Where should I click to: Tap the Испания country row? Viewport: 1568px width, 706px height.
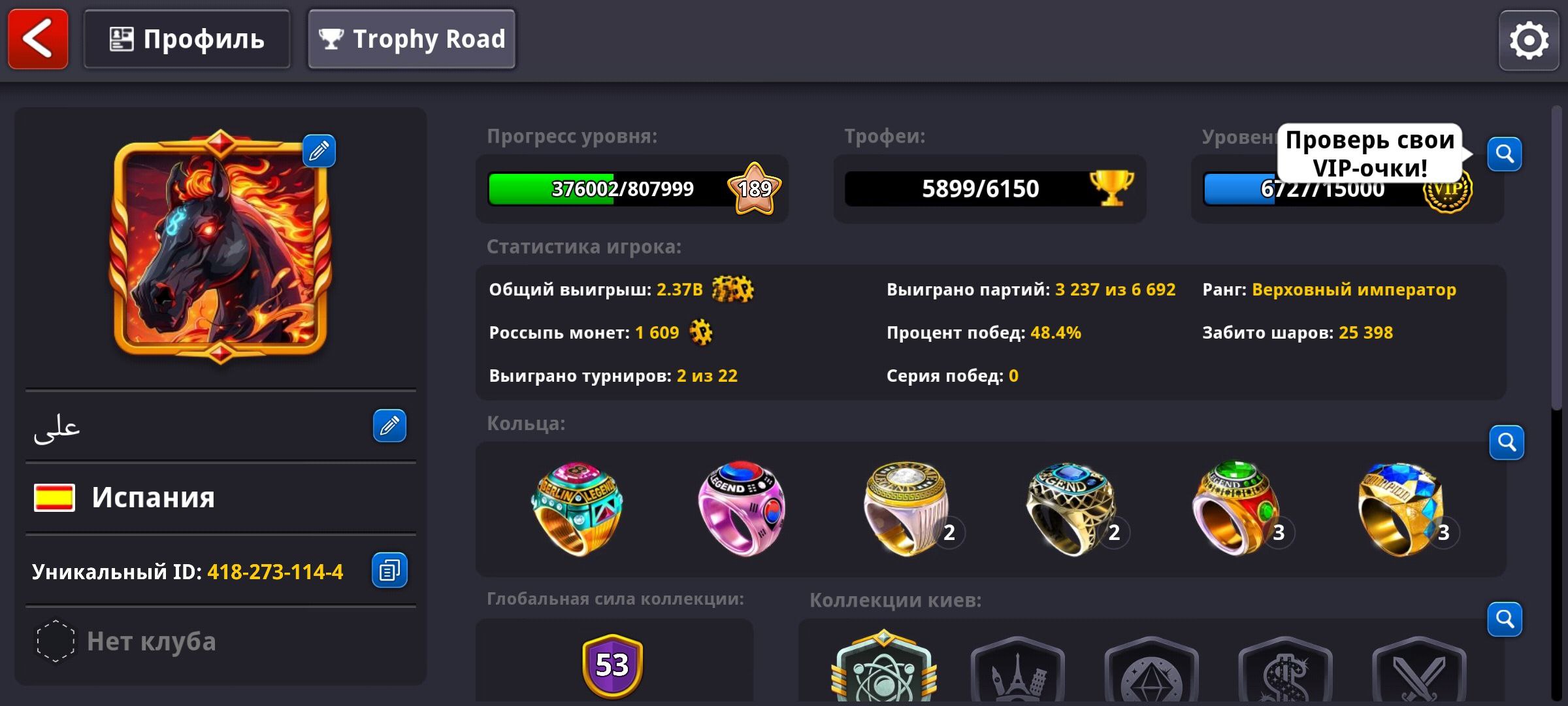221,497
